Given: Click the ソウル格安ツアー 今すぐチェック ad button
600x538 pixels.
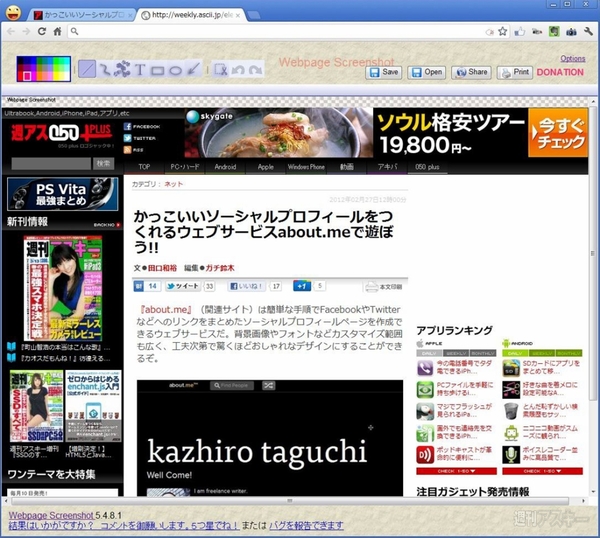Looking at the screenshot, I should point(558,133).
